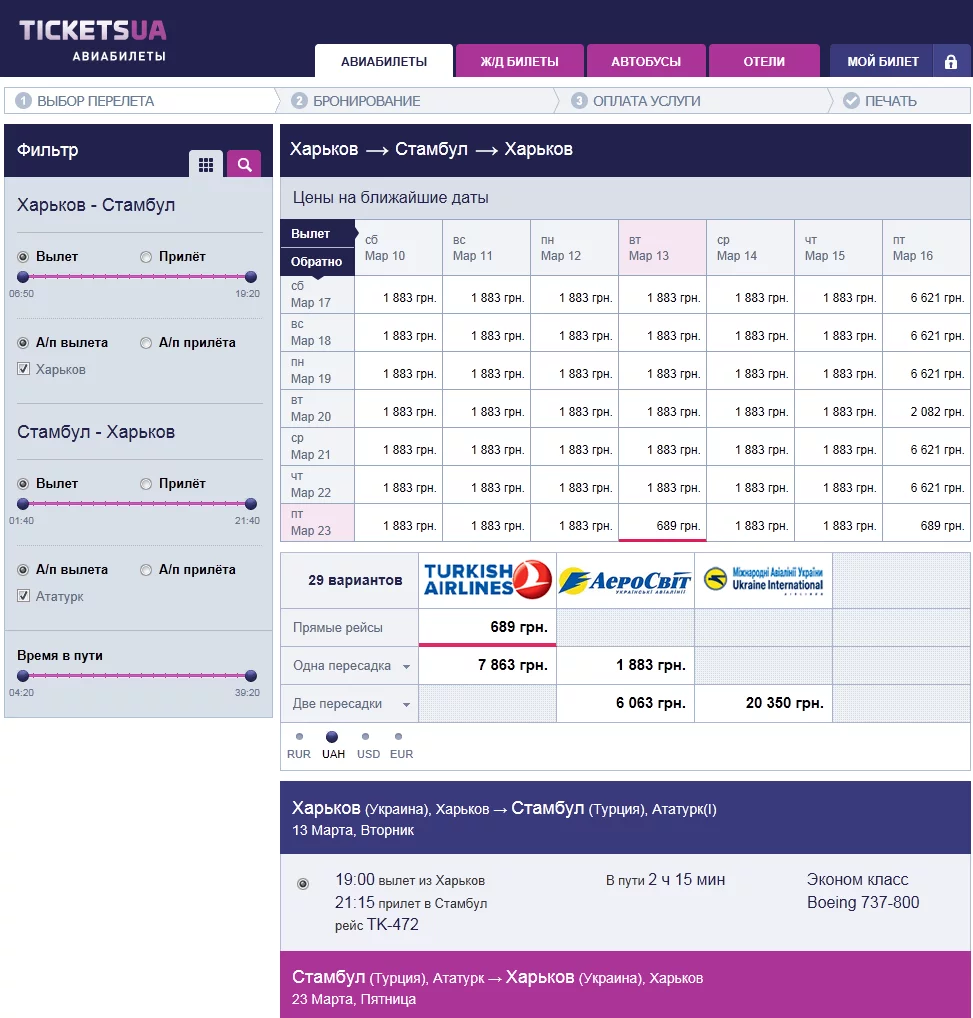Select departure date column пт Мар 16
The height and width of the screenshot is (1018, 973).
pyautogui.click(x=926, y=248)
